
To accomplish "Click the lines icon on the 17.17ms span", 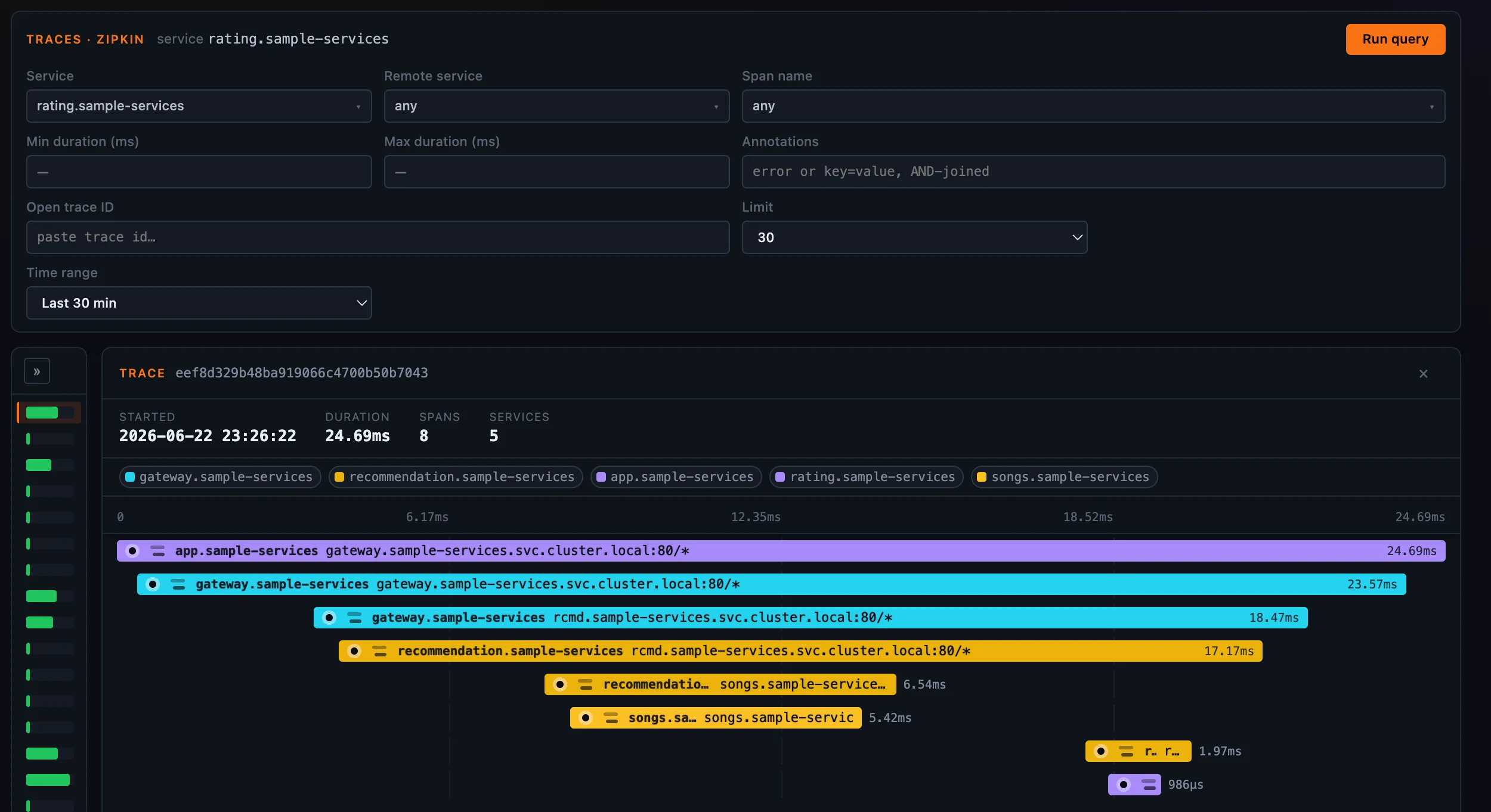I will click(x=379, y=651).
